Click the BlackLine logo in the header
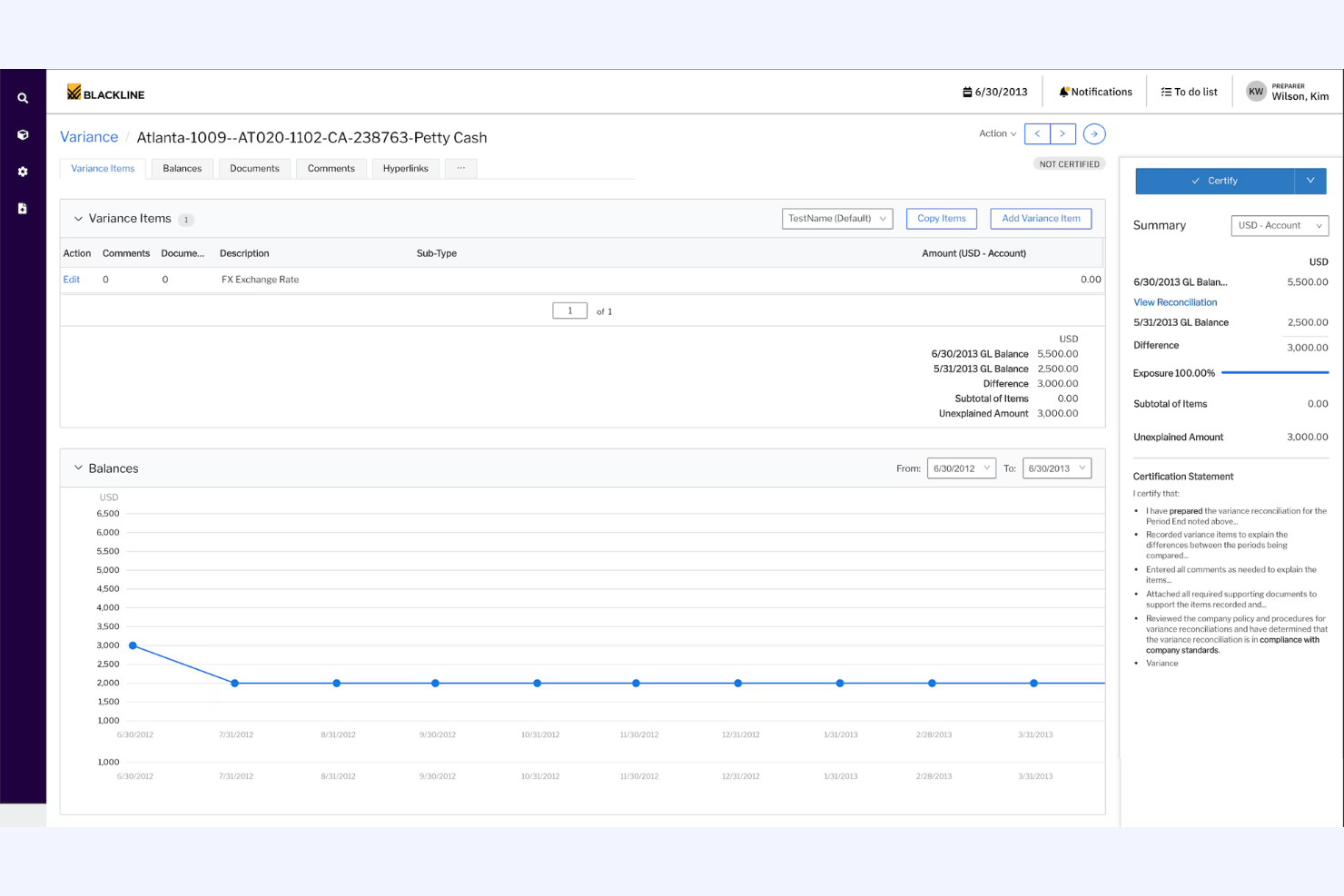1344x896 pixels. click(104, 92)
